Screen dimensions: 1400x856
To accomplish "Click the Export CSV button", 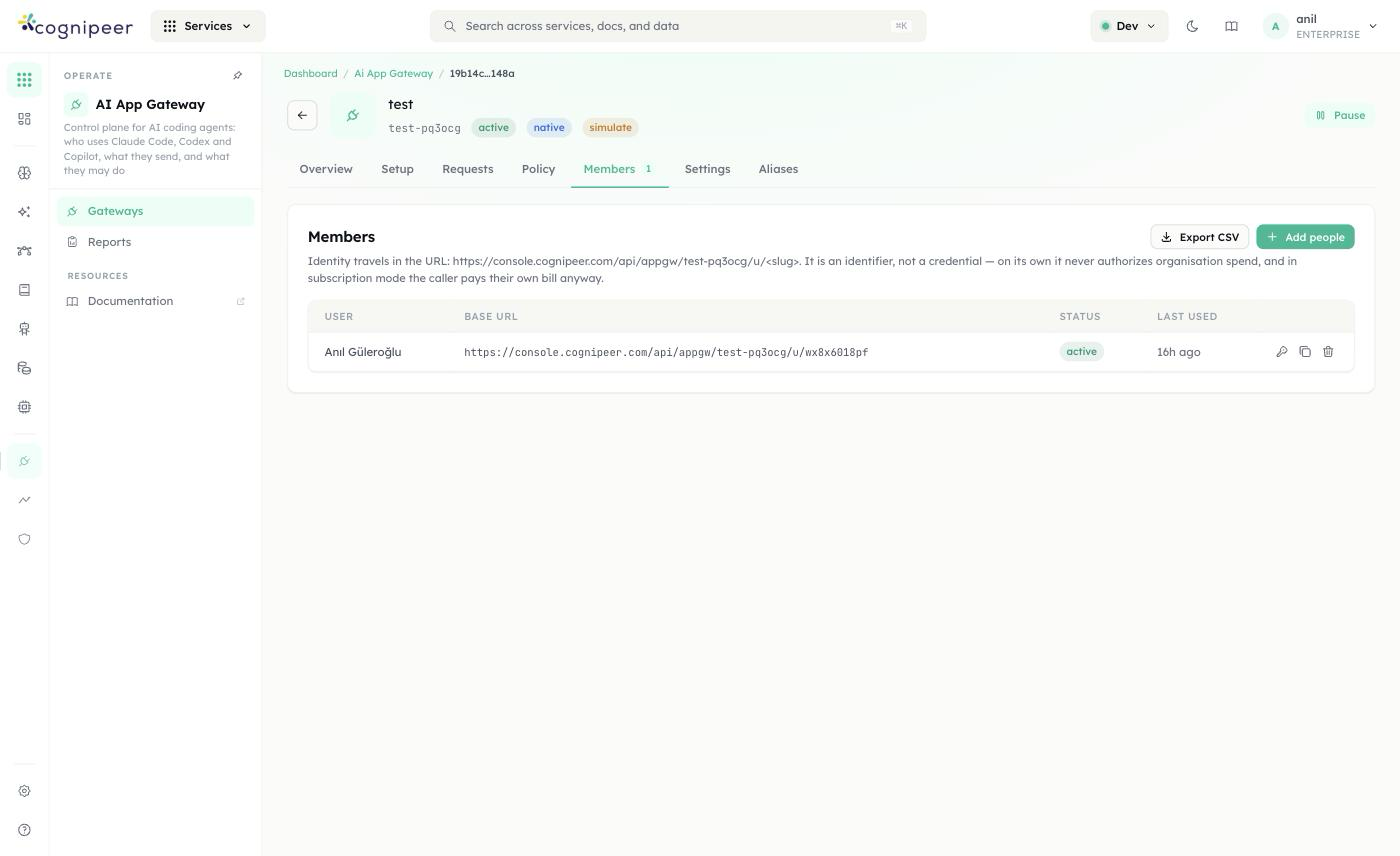I will [x=1199, y=237].
